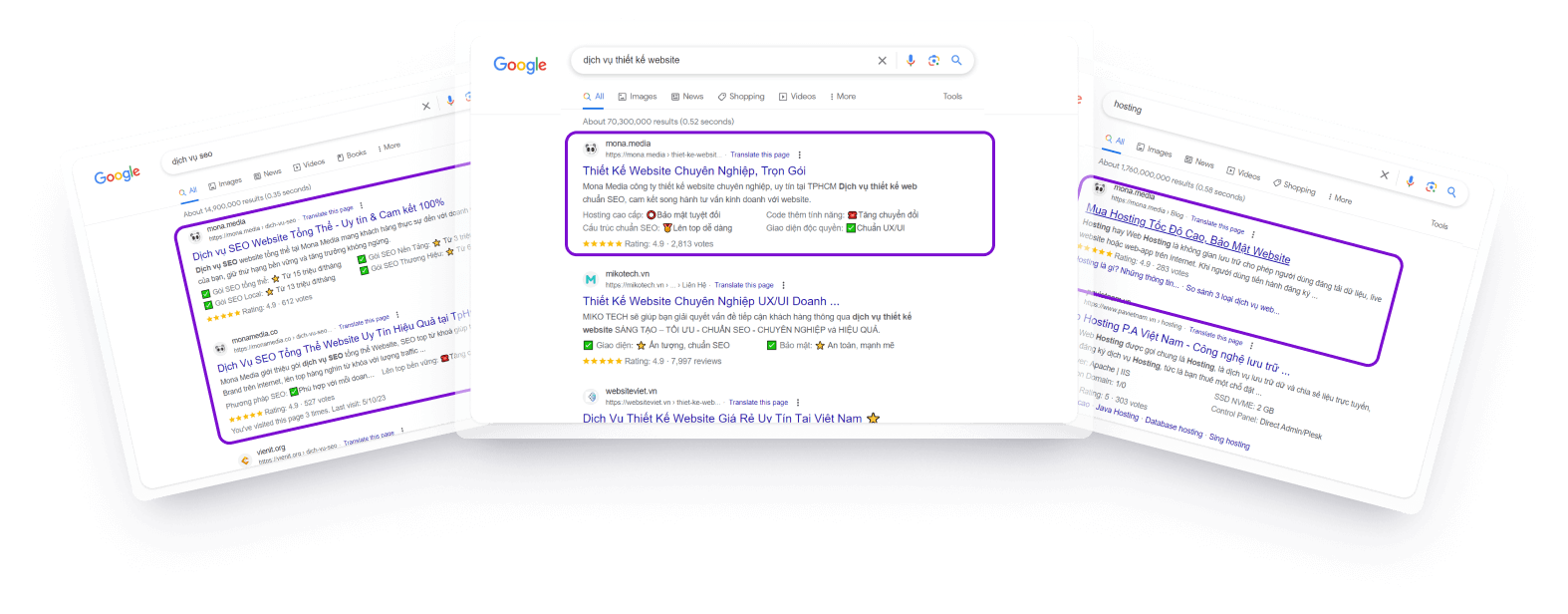Open the three-dot menu for the mikotech.vn result

(783, 285)
